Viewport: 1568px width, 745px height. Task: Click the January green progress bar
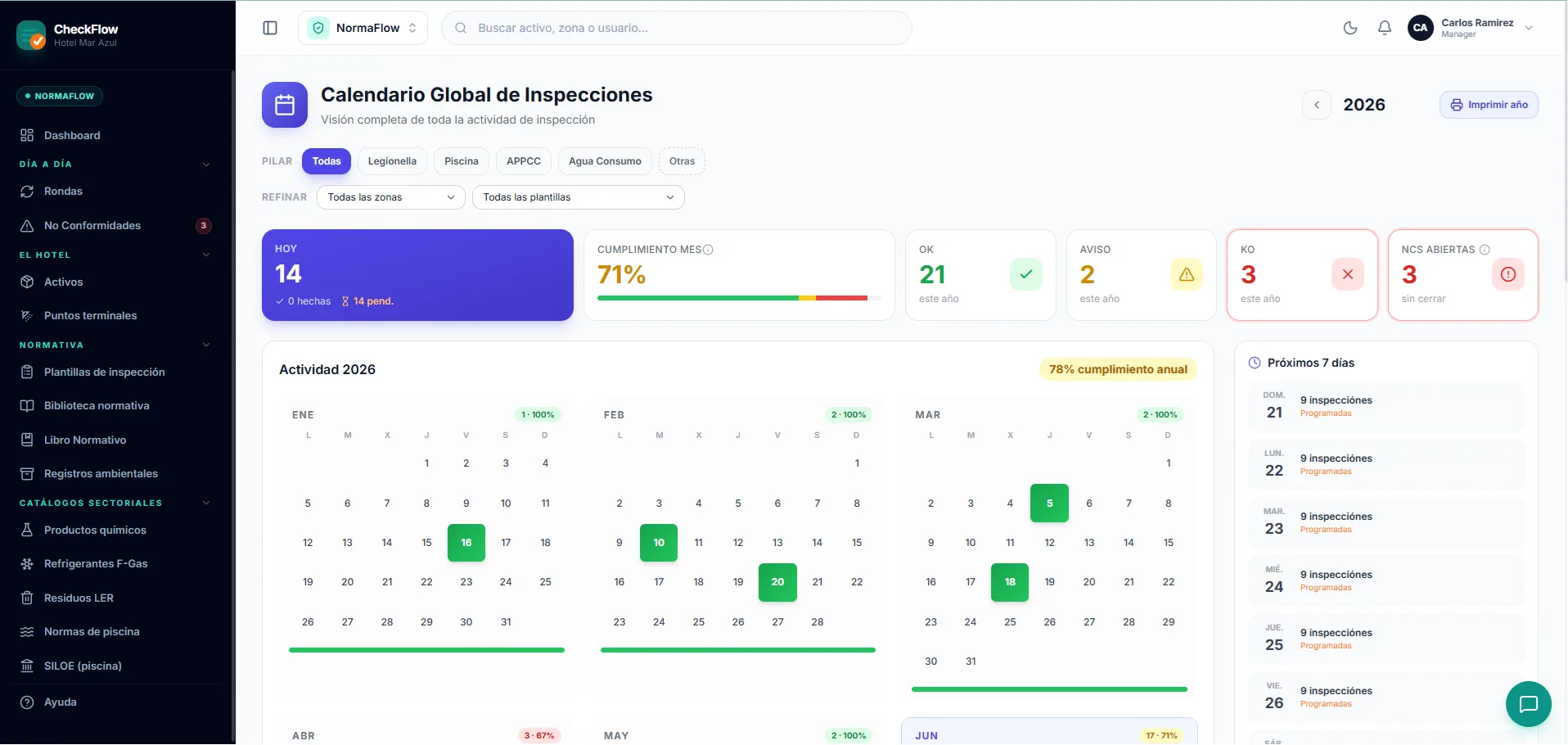tap(426, 650)
